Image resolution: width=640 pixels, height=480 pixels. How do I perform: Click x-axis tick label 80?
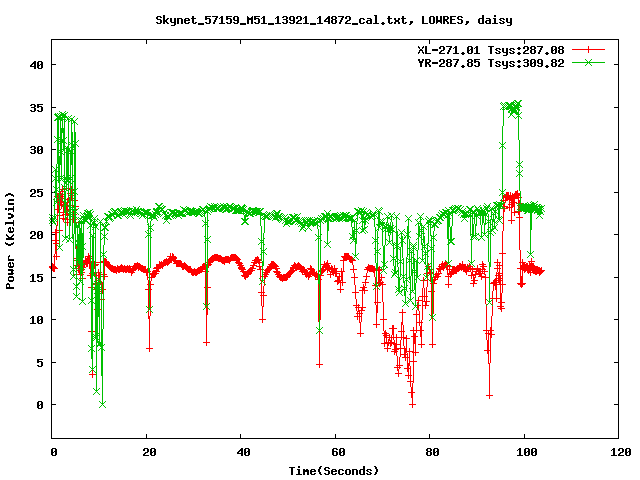coord(432,452)
